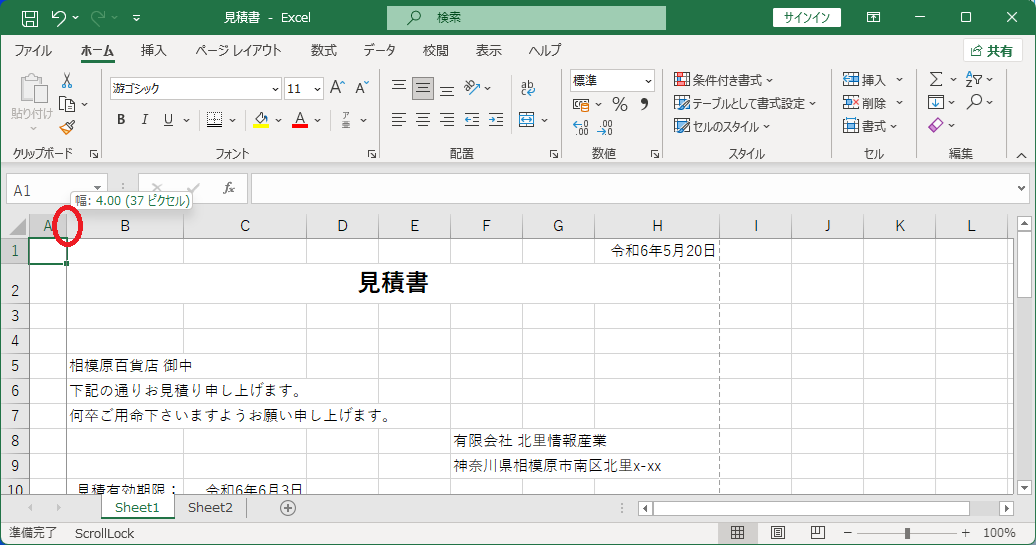Collapse the ribbon
This screenshot has height=545, width=1036.
coord(1021,155)
